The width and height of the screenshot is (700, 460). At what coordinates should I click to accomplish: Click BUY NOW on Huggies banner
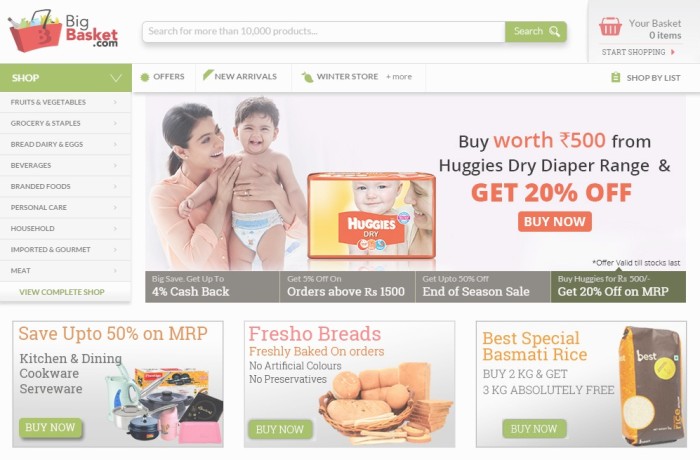[x=555, y=222]
